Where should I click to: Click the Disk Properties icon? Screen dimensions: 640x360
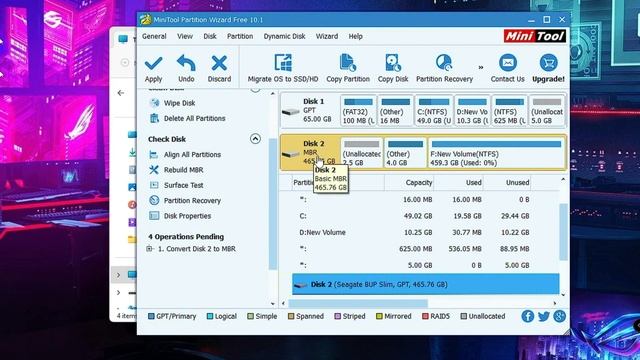[154, 216]
